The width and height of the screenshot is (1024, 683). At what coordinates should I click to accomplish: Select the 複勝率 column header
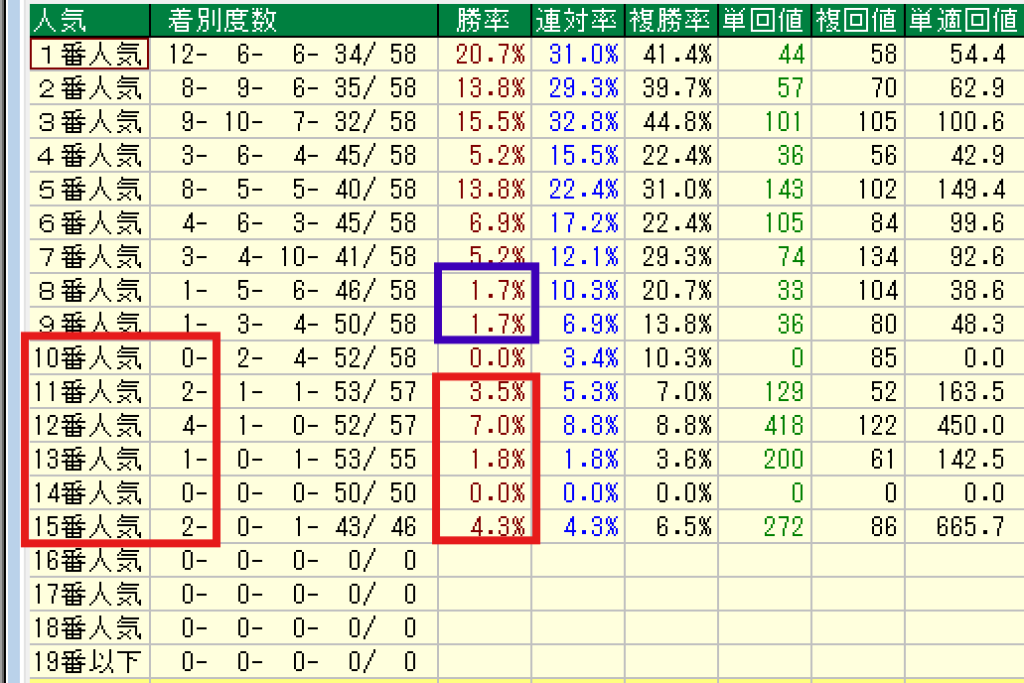point(669,19)
